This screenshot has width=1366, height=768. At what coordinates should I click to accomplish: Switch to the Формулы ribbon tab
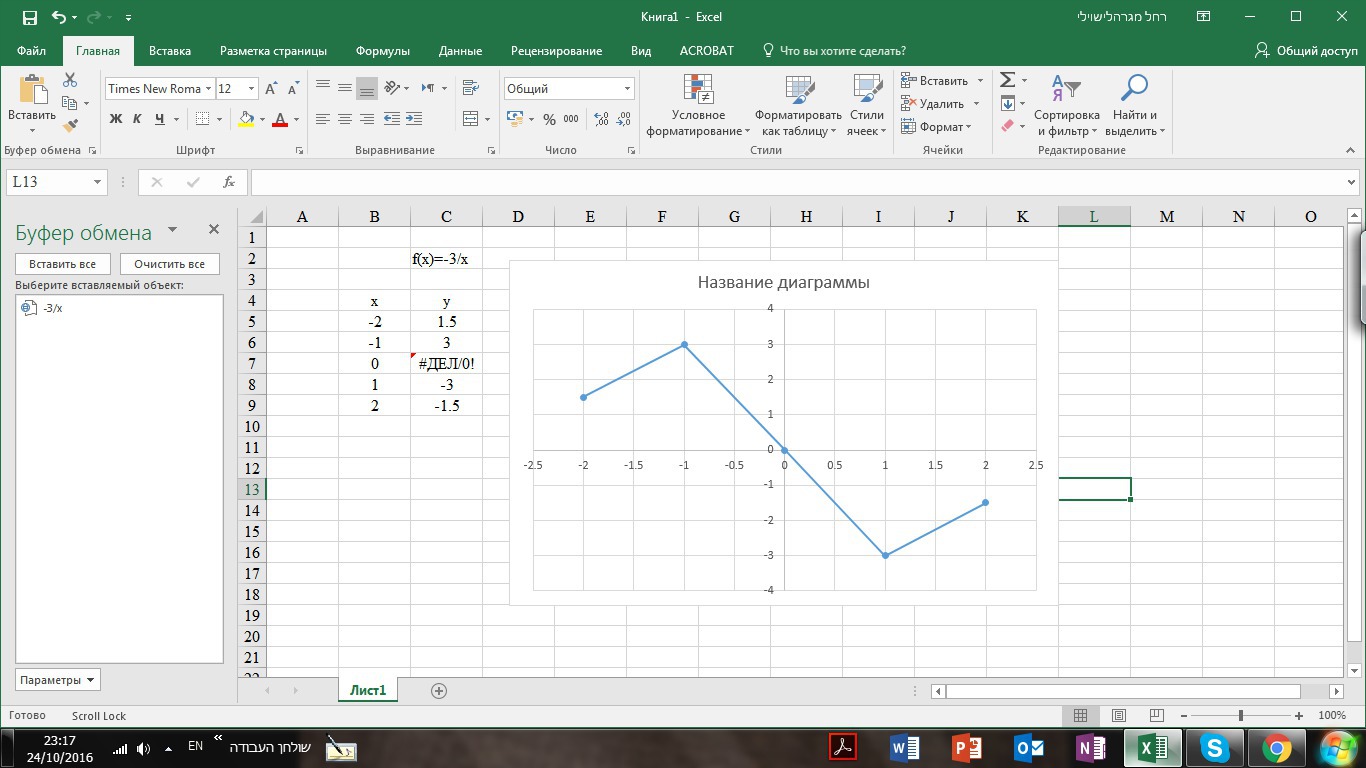click(x=382, y=51)
